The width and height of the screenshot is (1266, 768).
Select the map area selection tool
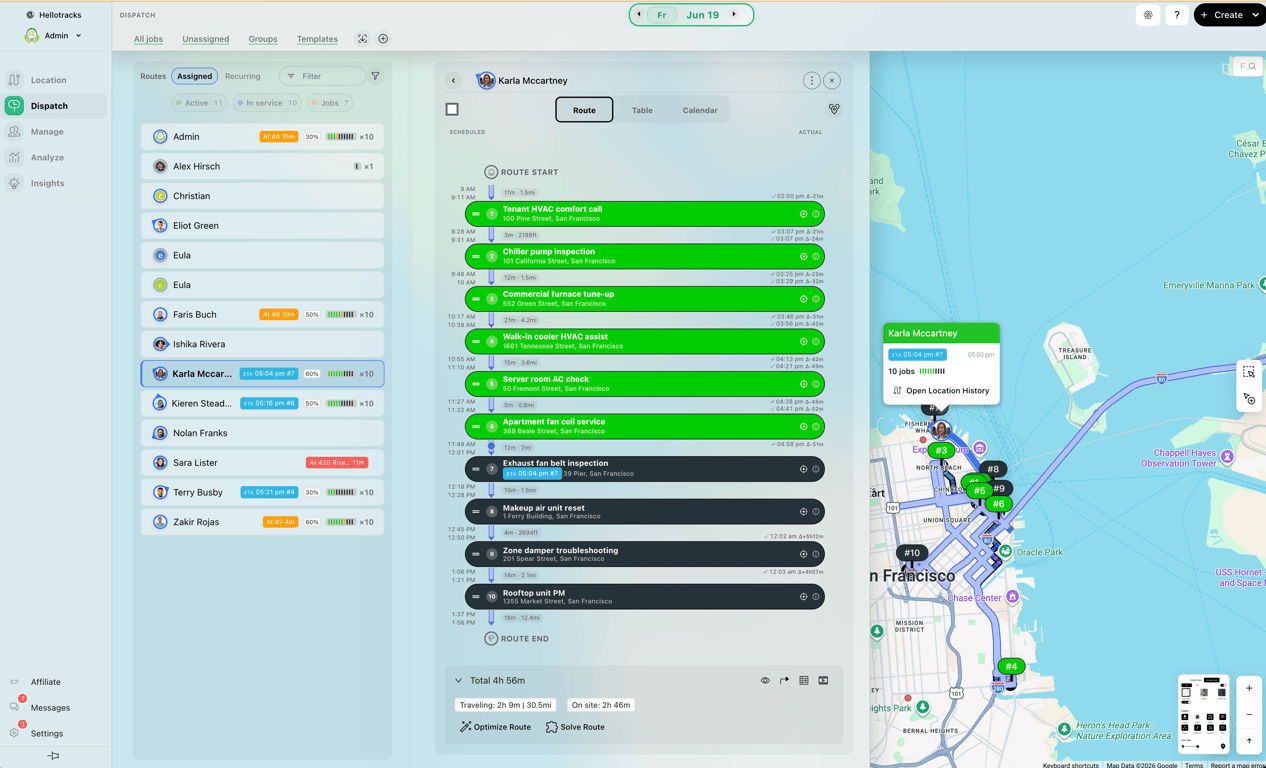[1249, 372]
